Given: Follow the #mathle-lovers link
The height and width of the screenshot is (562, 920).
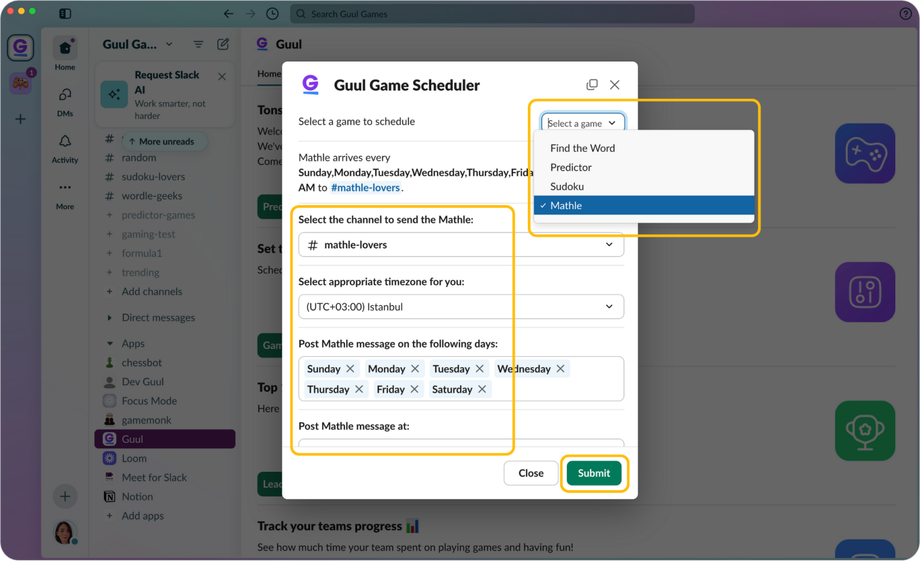Looking at the screenshot, I should tap(366, 188).
